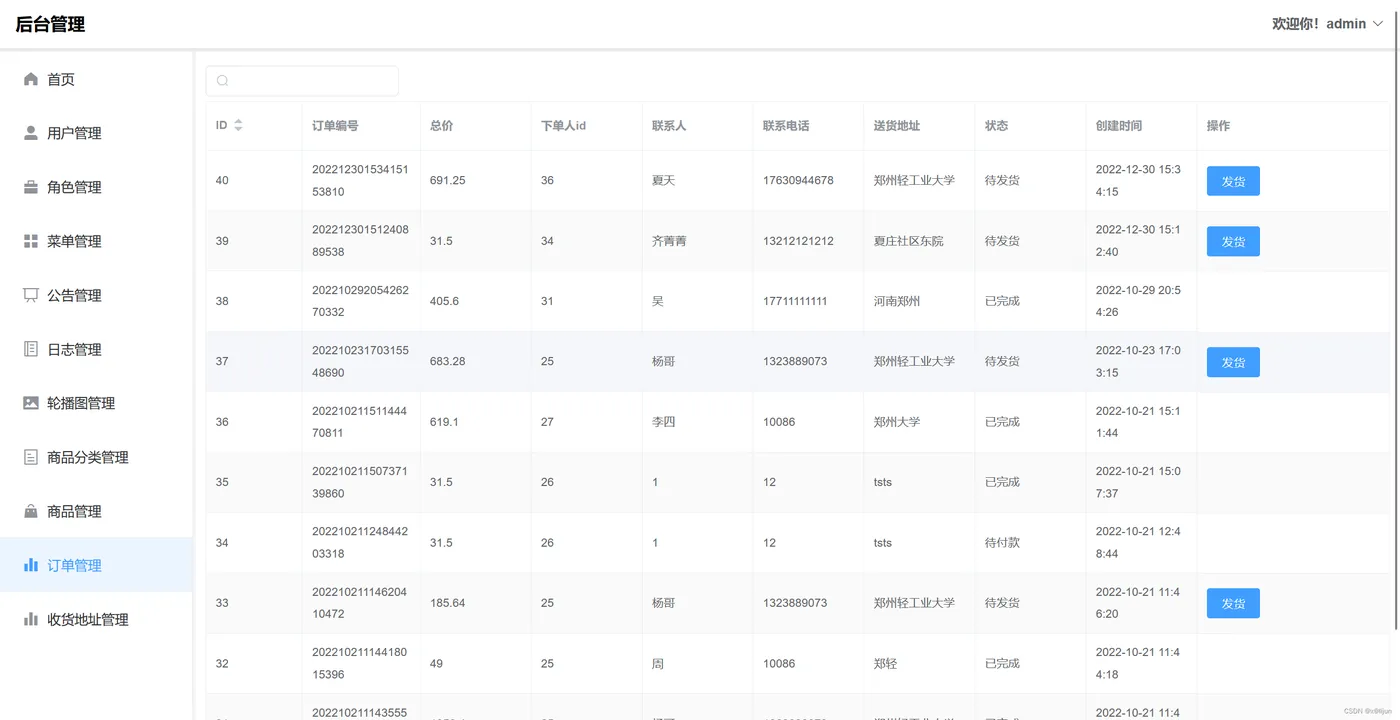Open 角色管理 in the sidebar
The width and height of the screenshot is (1400, 720).
(x=96, y=187)
